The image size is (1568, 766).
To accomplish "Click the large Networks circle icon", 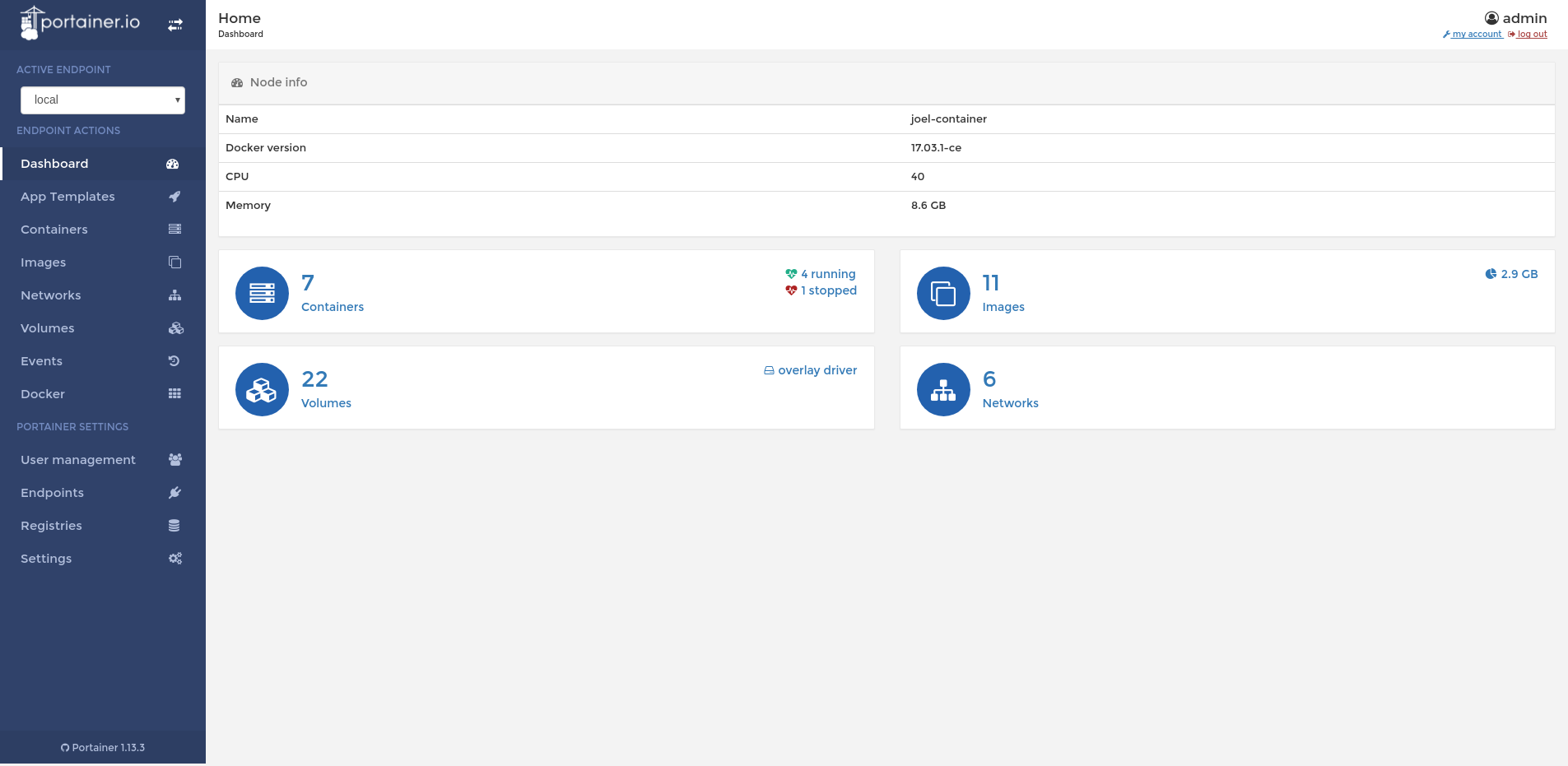I will click(x=943, y=389).
